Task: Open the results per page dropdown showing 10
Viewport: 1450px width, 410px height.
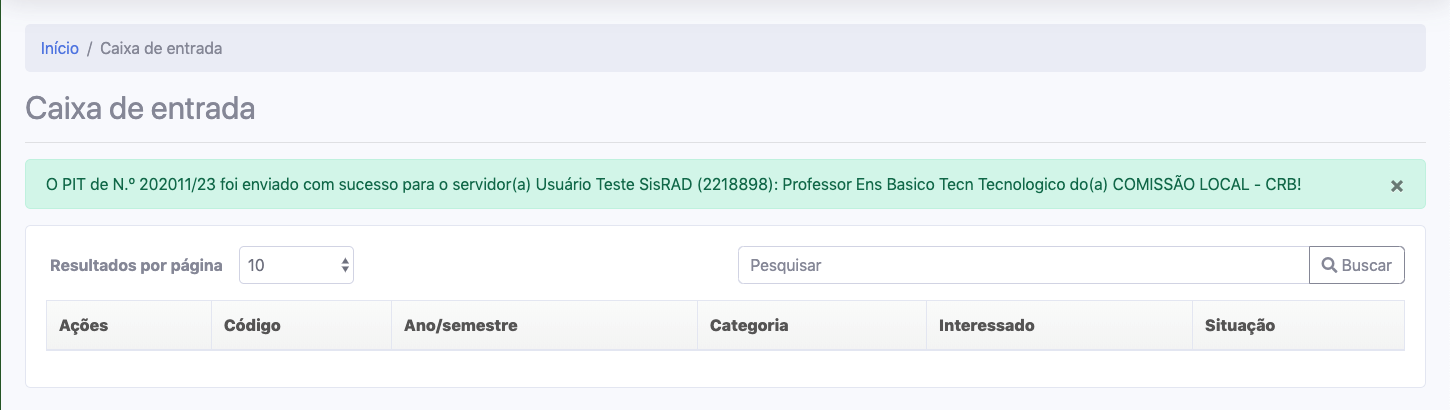Action: pyautogui.click(x=296, y=265)
